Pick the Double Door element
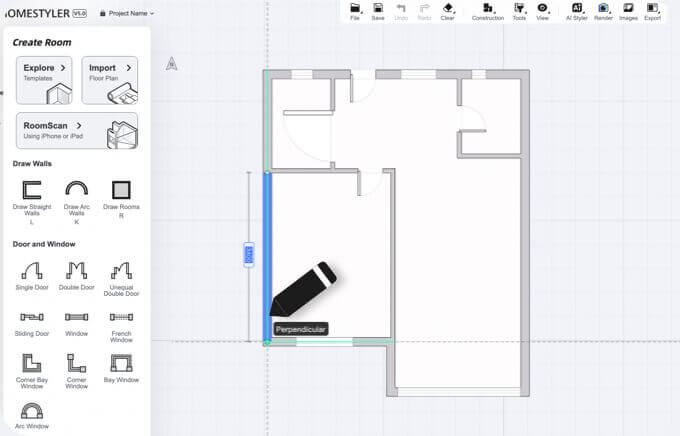680x436 pixels. tap(76, 273)
